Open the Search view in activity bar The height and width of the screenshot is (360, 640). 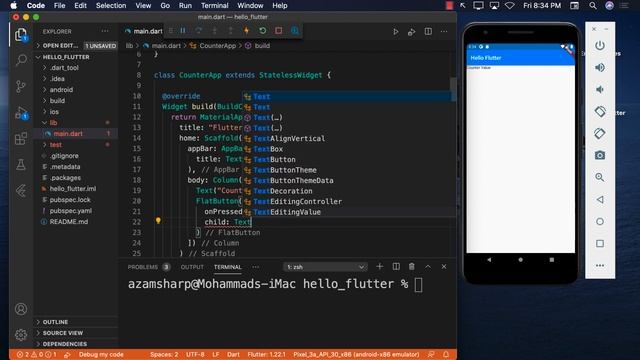21,60
